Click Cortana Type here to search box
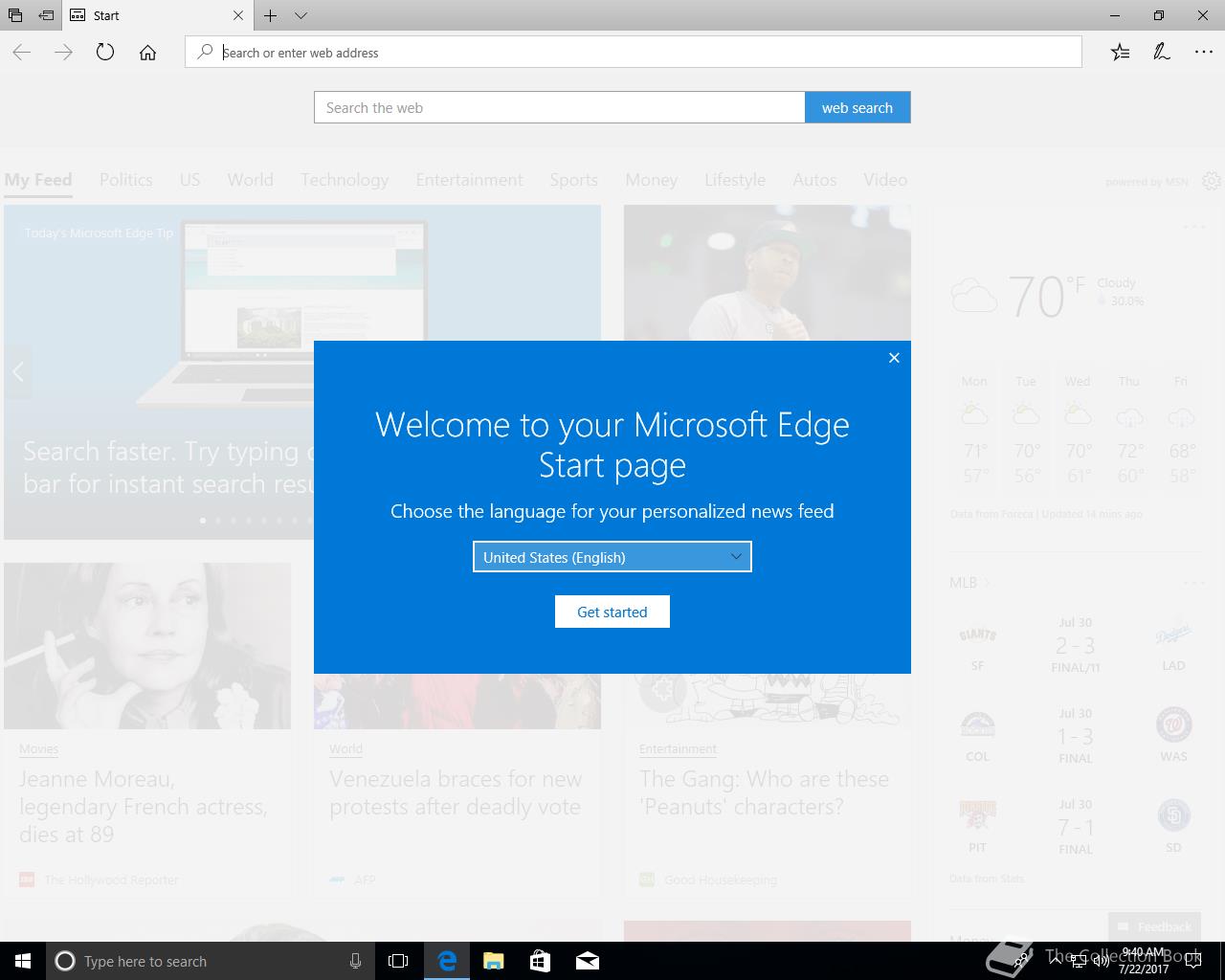 (211, 961)
